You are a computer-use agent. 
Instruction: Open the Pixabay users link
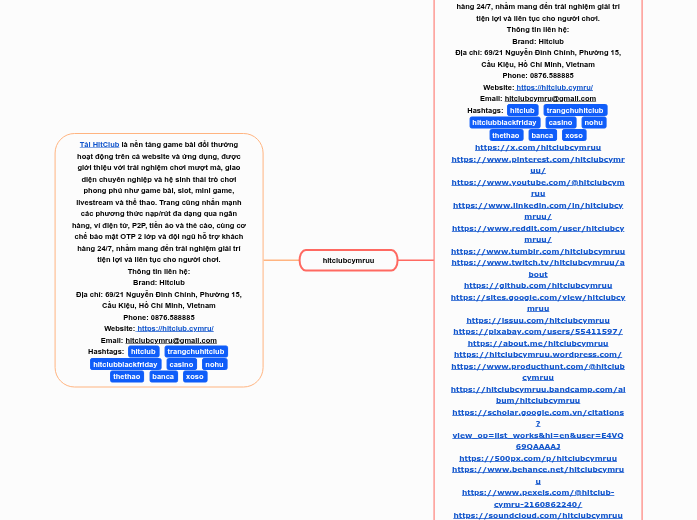tap(538, 331)
